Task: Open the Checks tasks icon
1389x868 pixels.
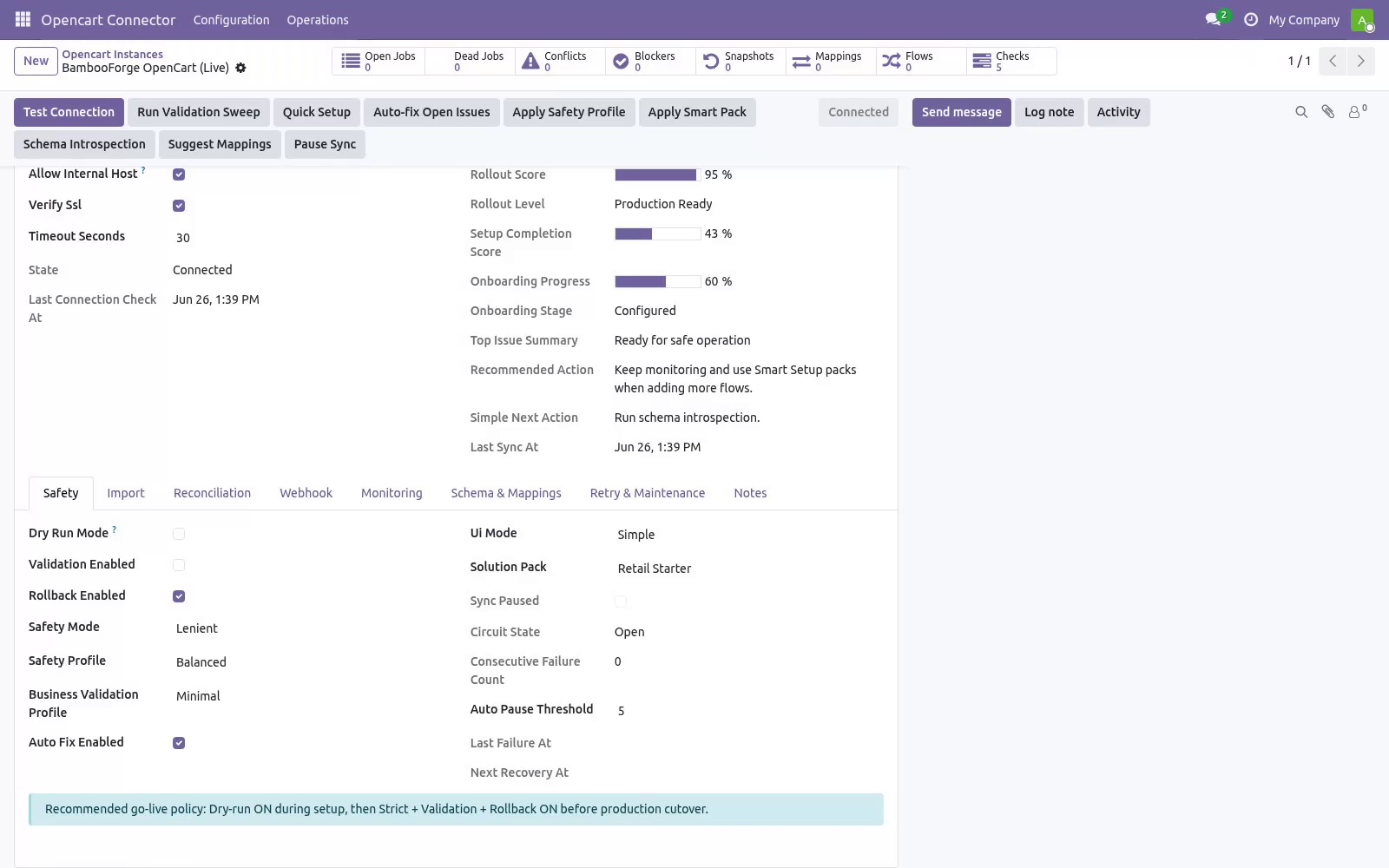Action: click(982, 61)
